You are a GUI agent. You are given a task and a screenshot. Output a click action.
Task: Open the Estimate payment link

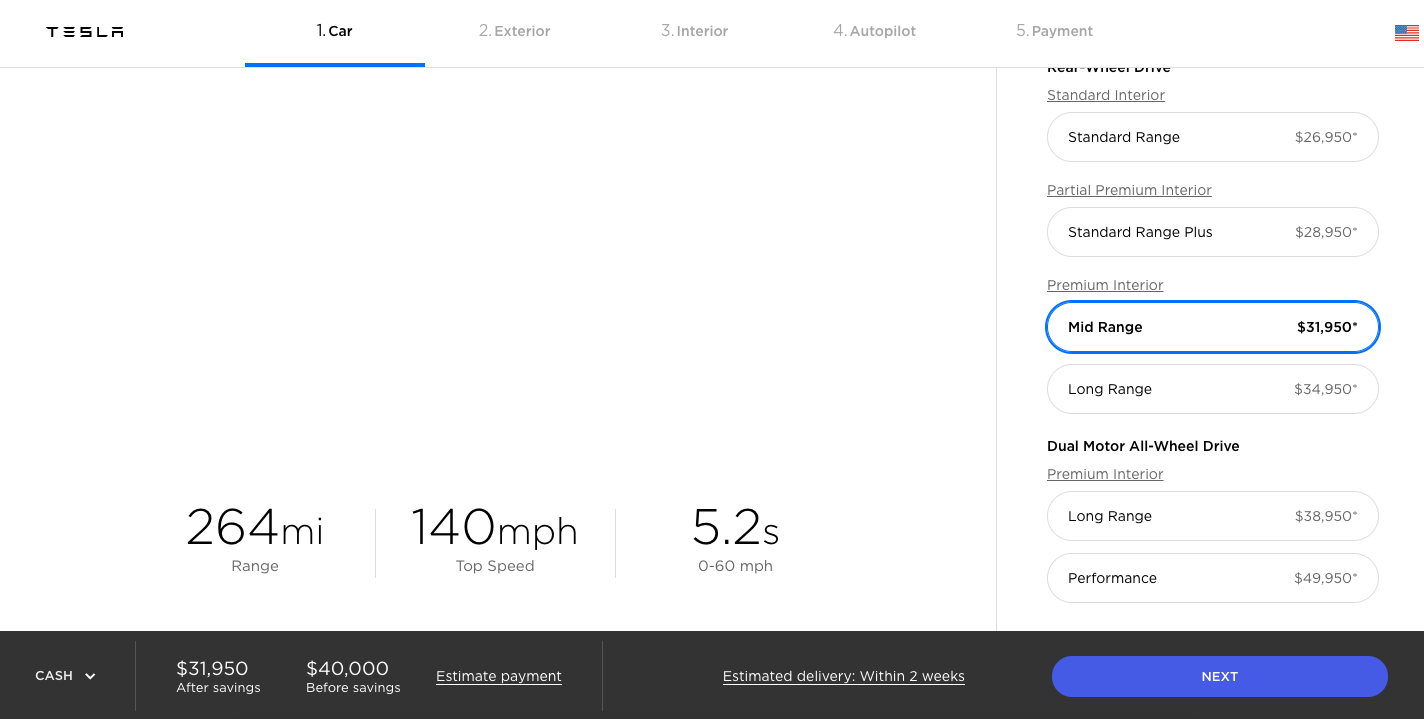[x=499, y=676]
